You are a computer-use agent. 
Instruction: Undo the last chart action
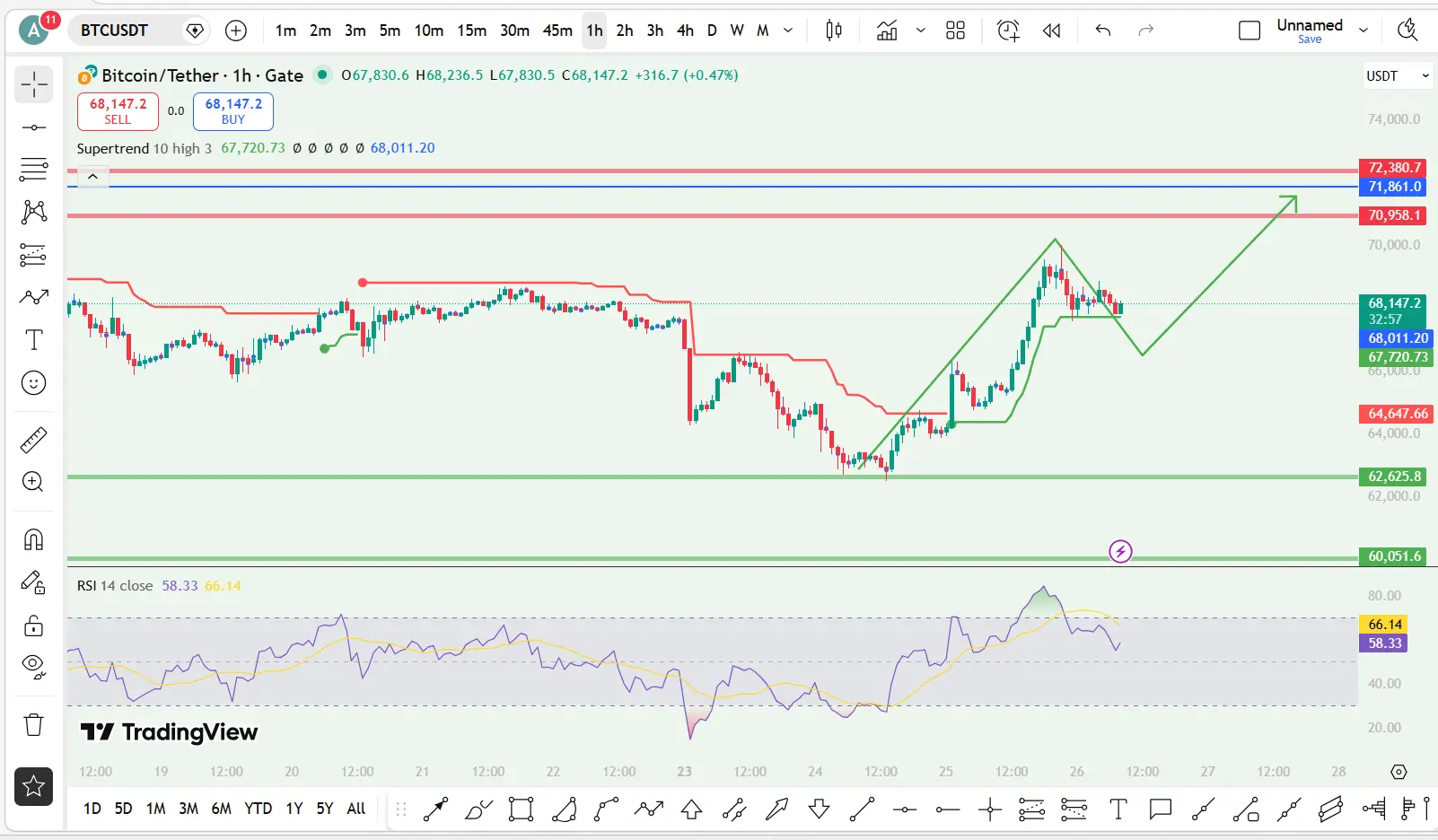1103,31
